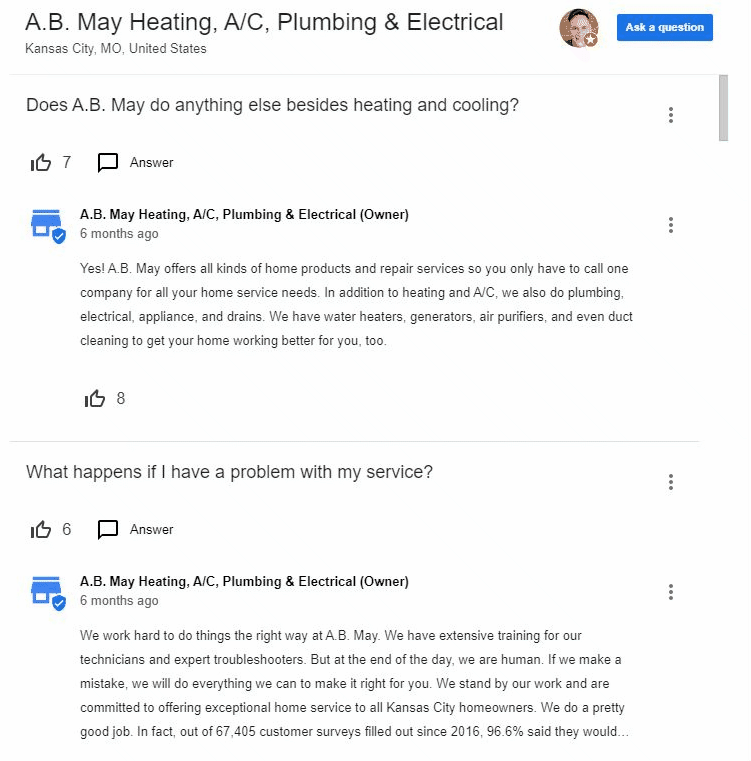
Task: Click the owner store badge on first answer
Action: (x=47, y=226)
